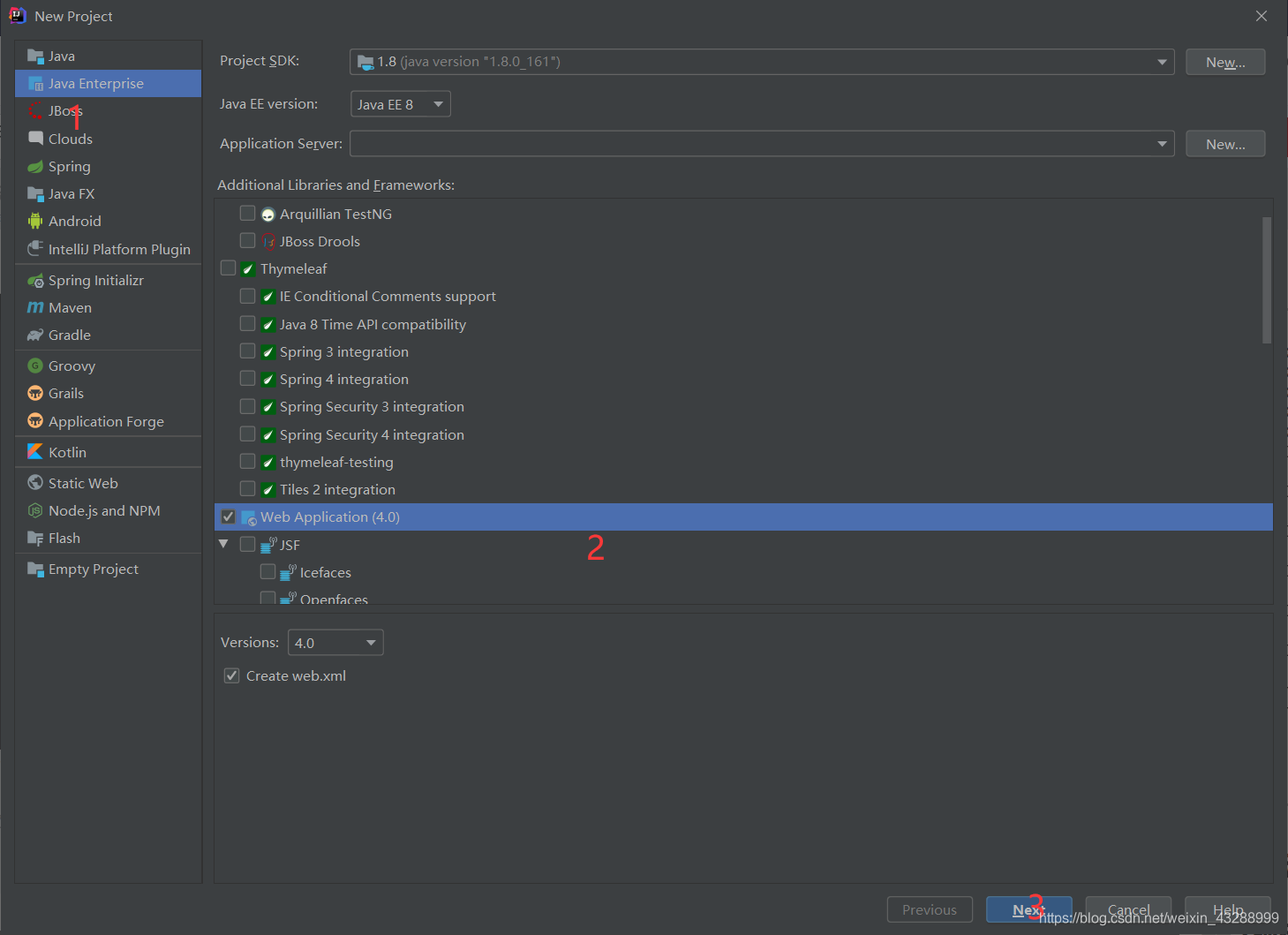Click the frameworks list scrollbar
The image size is (1288, 935).
point(1267,280)
